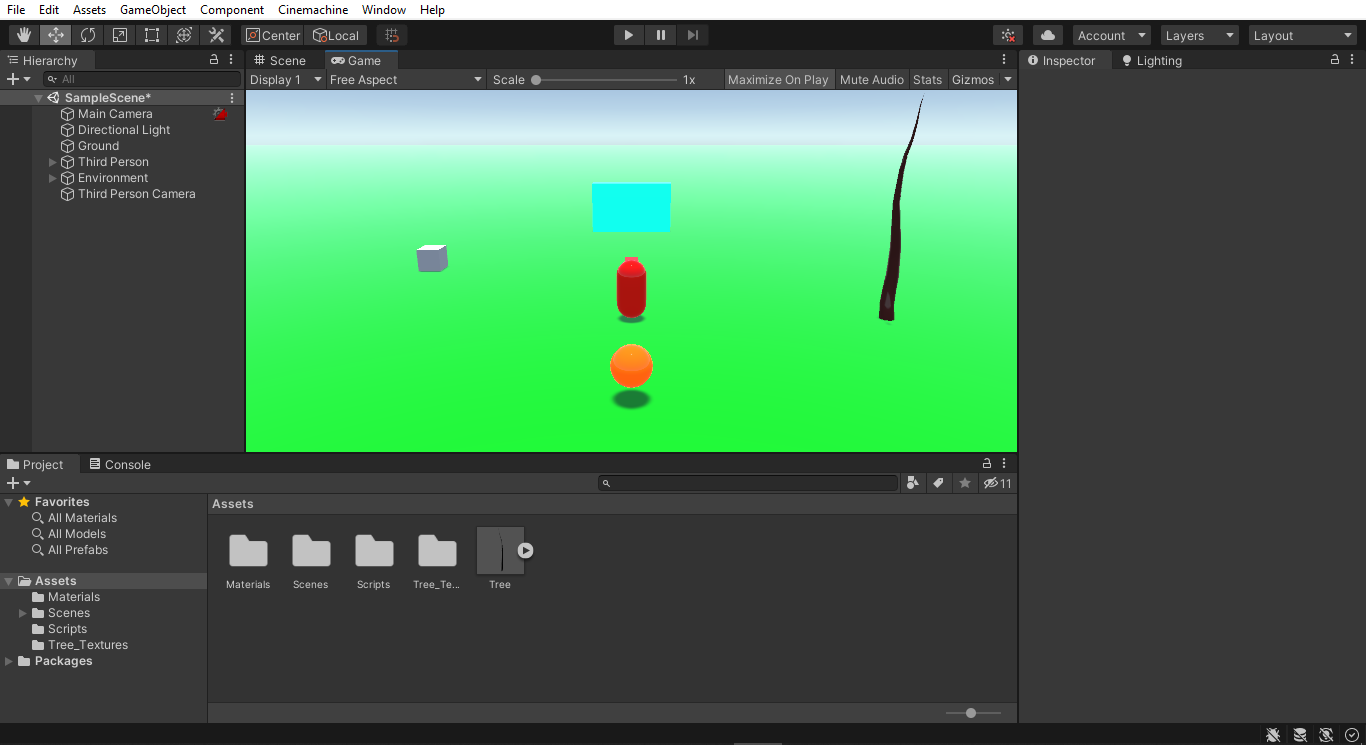1366x745 pixels.
Task: Open the cloud services icon
Action: click(1048, 35)
